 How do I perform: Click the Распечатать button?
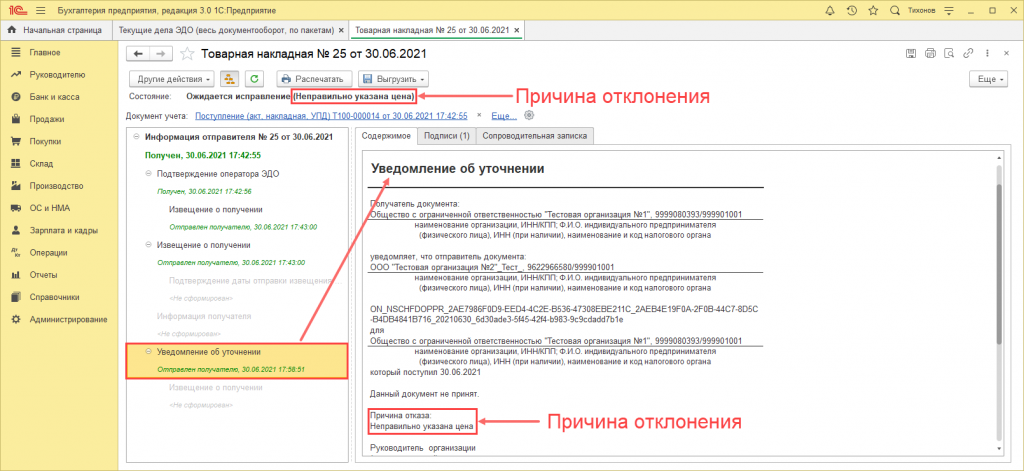click(x=315, y=79)
